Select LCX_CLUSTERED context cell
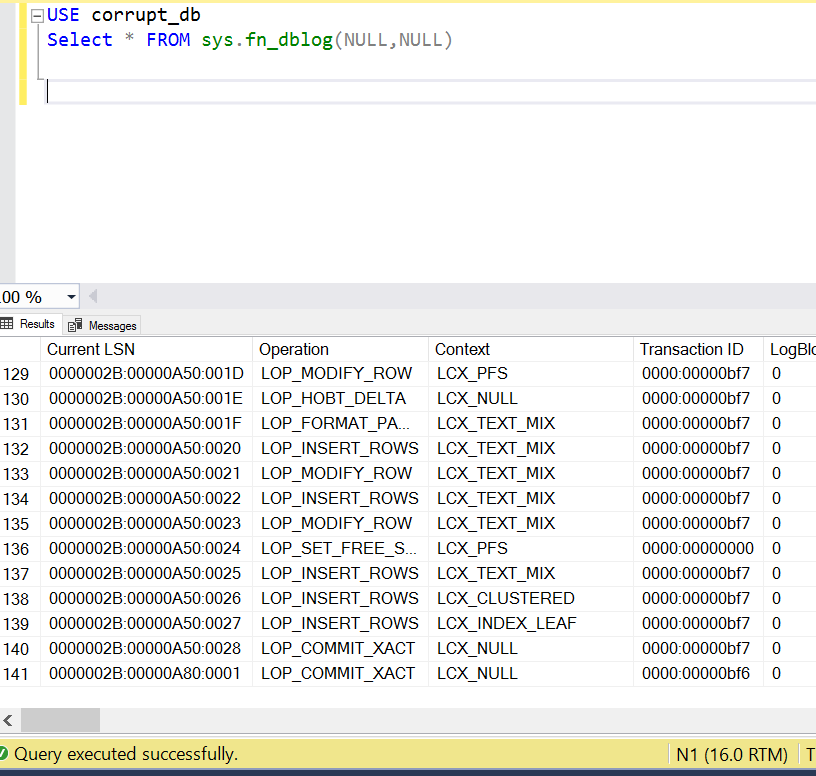 (x=531, y=599)
